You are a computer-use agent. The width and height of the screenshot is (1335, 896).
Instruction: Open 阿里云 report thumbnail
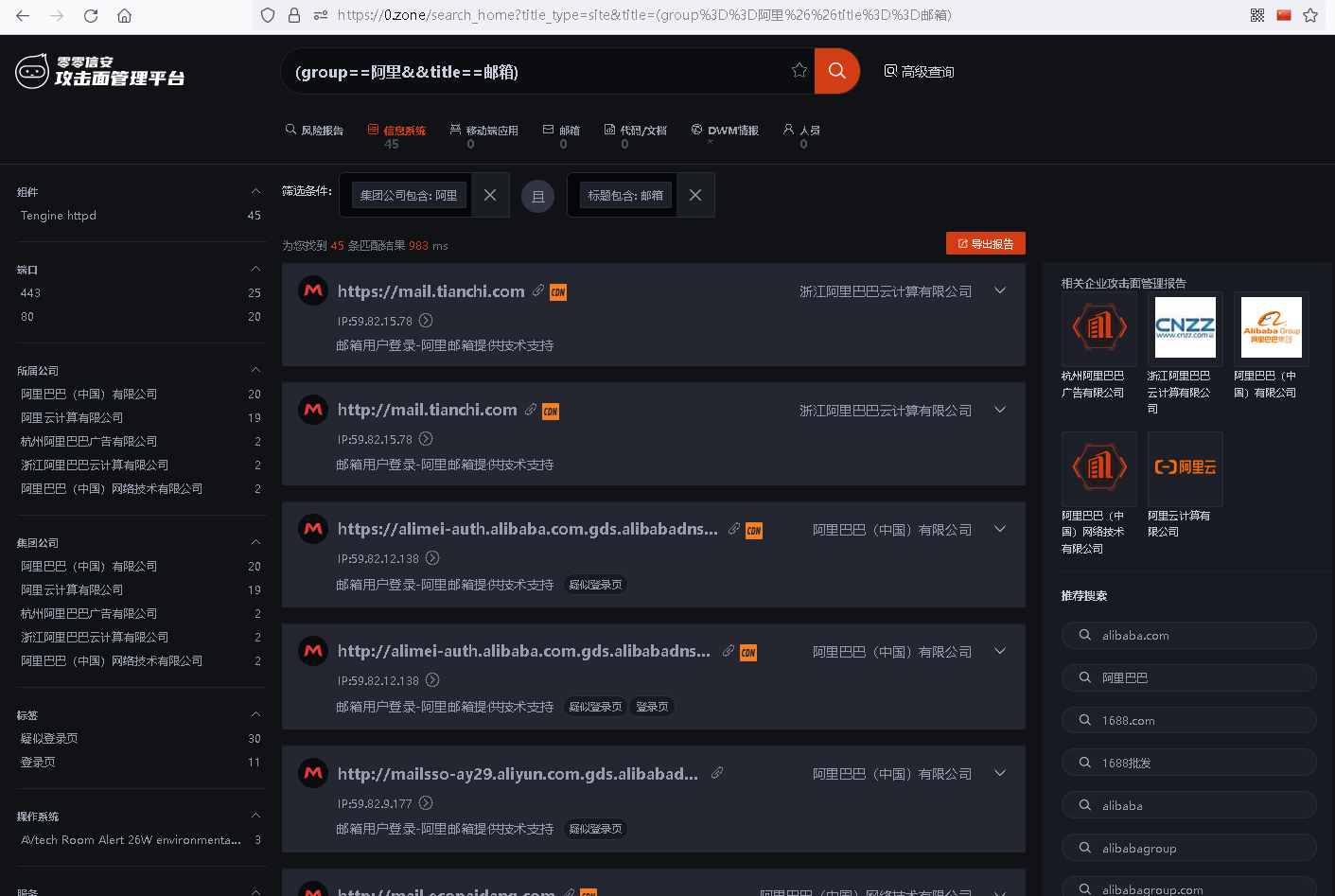tap(1185, 468)
